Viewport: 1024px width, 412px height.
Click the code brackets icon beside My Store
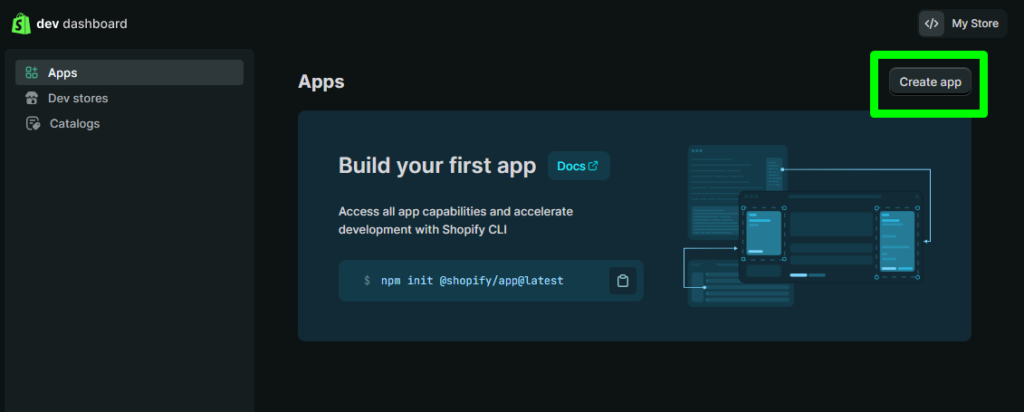click(x=932, y=24)
